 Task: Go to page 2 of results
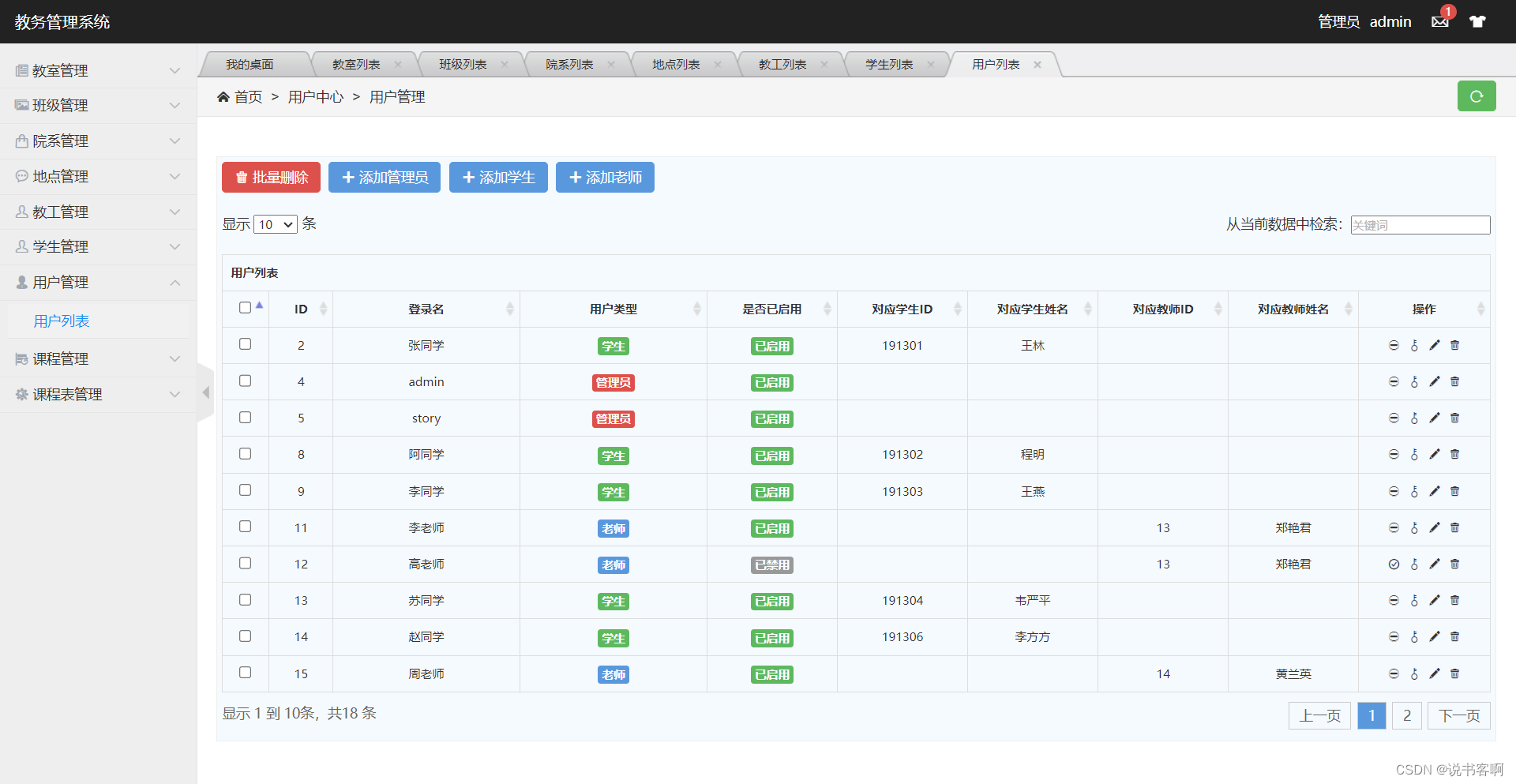tap(1407, 715)
